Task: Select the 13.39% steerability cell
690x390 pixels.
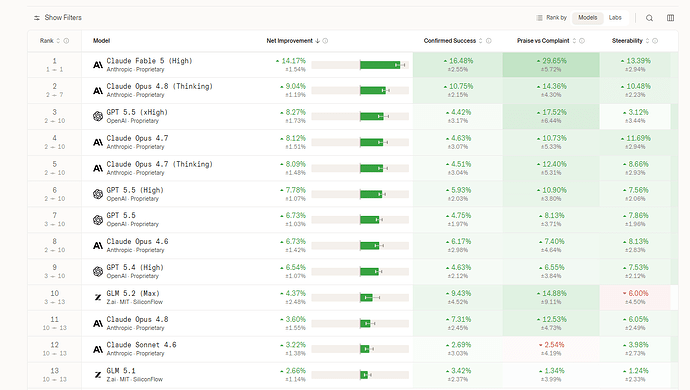Action: click(x=635, y=65)
